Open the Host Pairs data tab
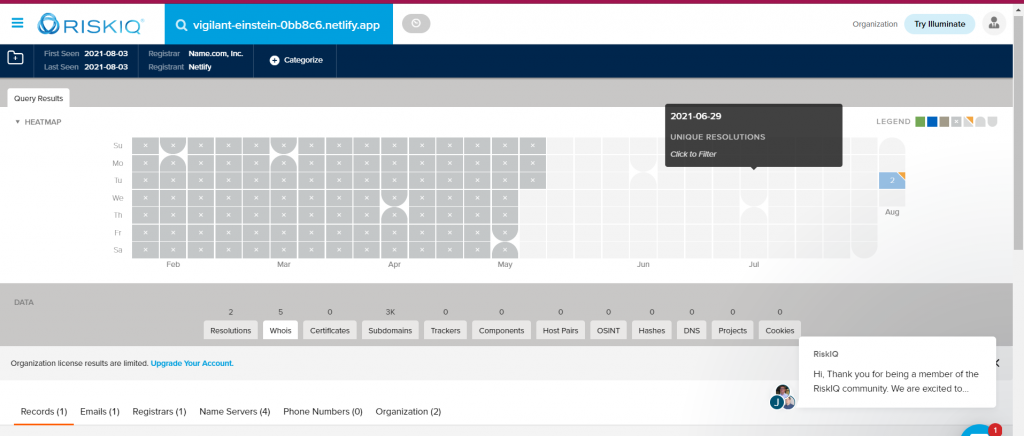This screenshot has width=1024, height=436. point(560,330)
